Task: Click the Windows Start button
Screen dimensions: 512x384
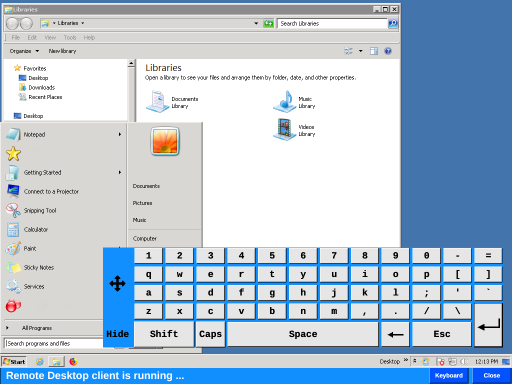Action: point(14,362)
